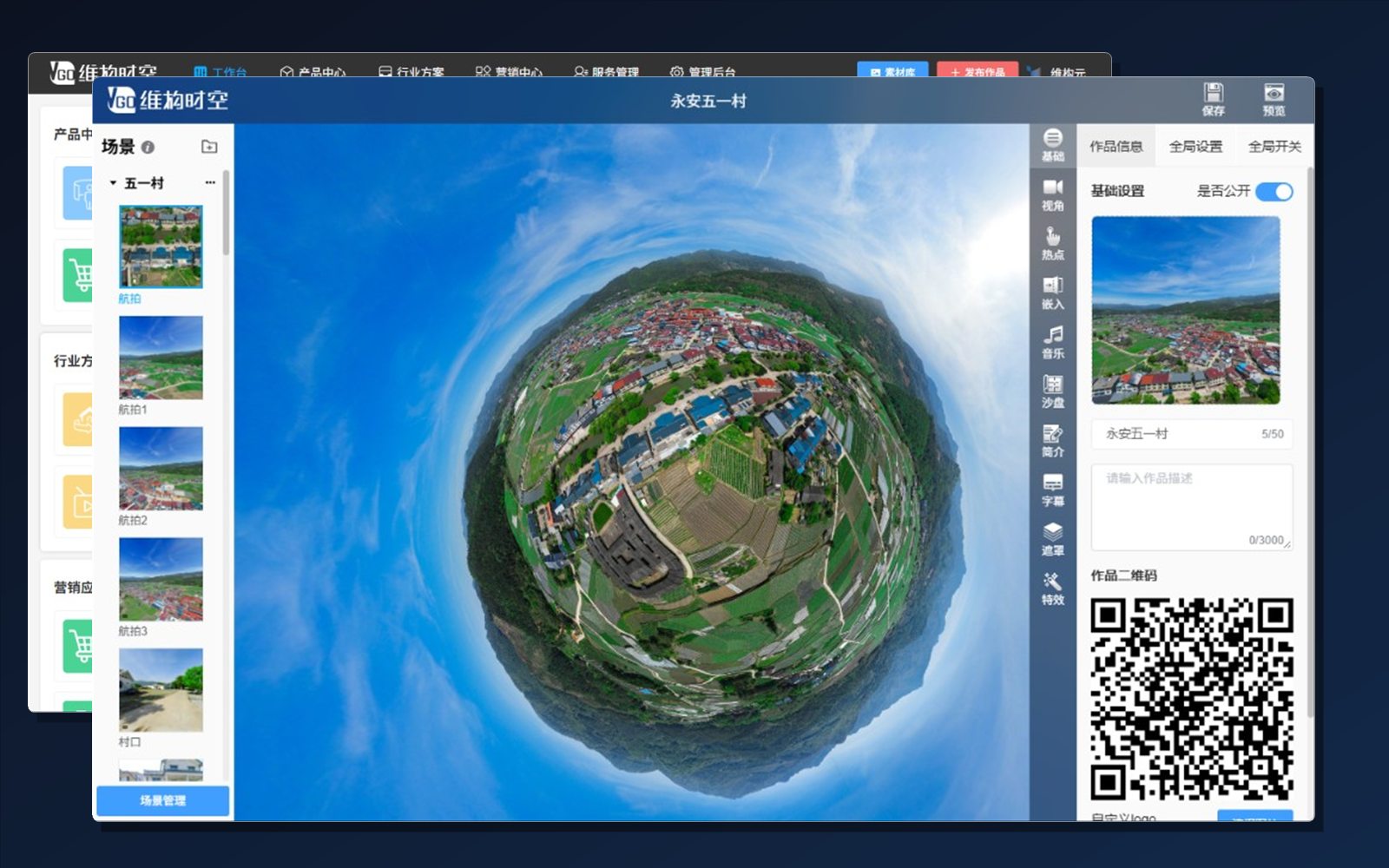Select the 航拍 scene thumbnail
The image size is (1389, 868).
(161, 247)
